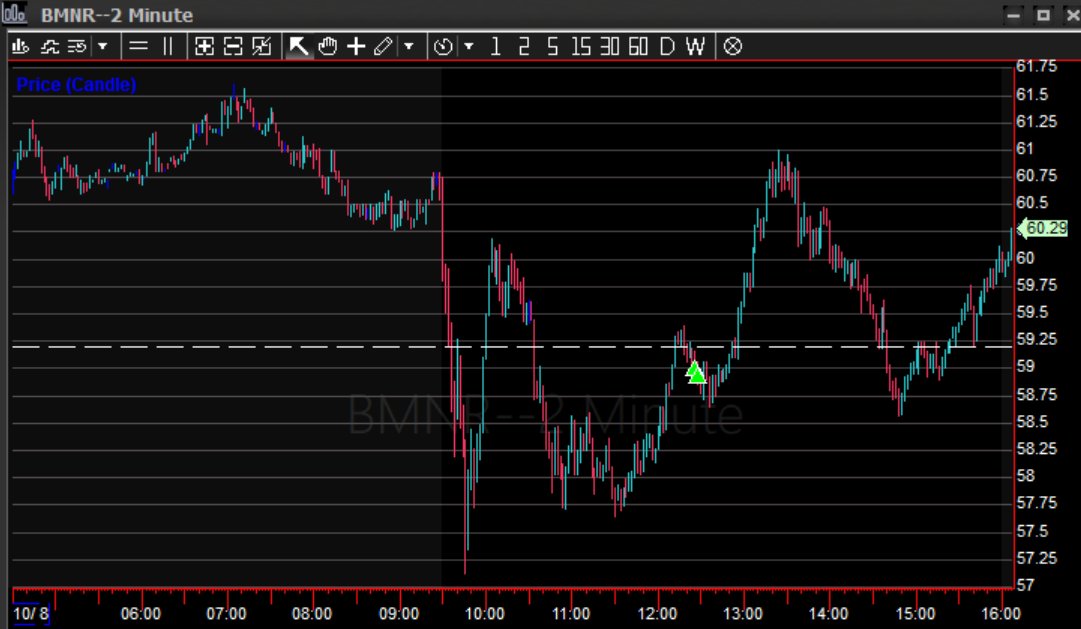Click the 61.5 price axis label
The image size is (1081, 629).
click(1032, 94)
